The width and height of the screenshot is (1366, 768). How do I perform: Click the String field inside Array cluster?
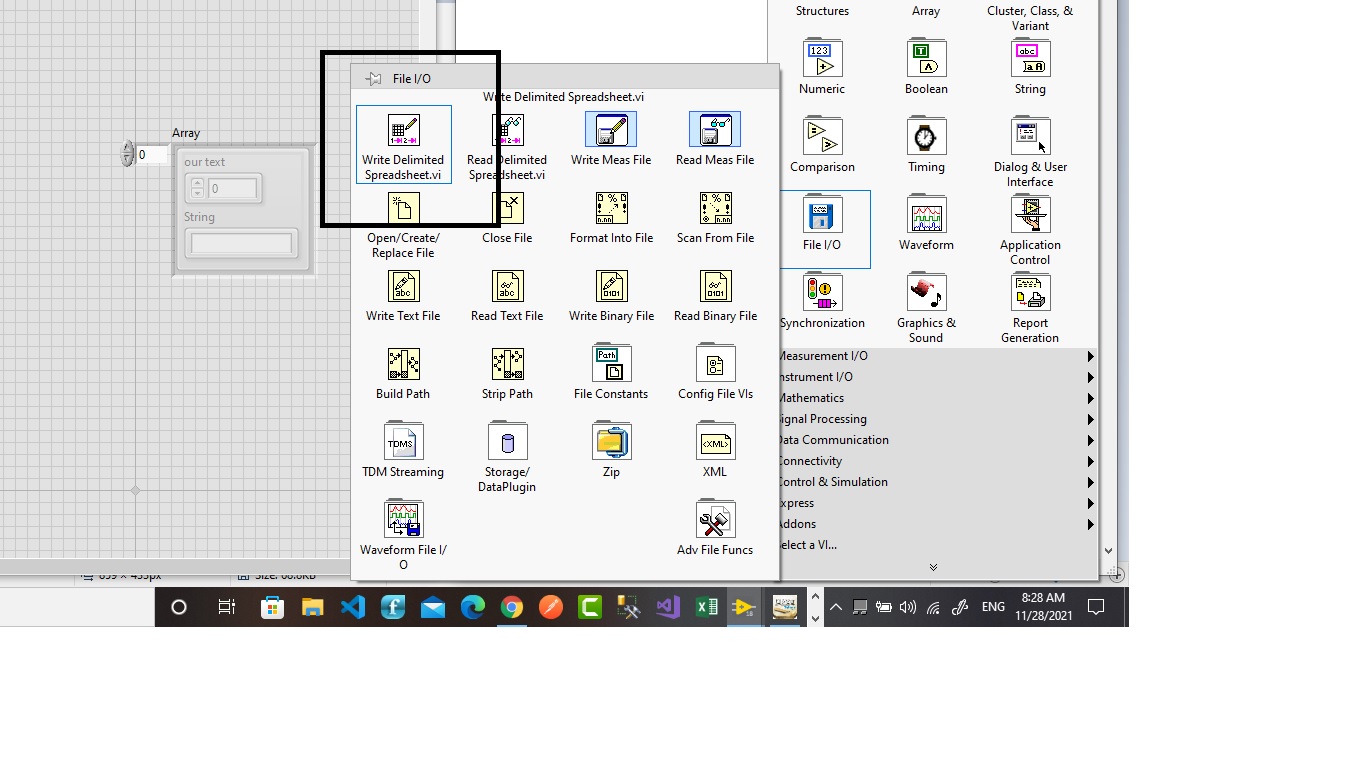click(x=241, y=243)
